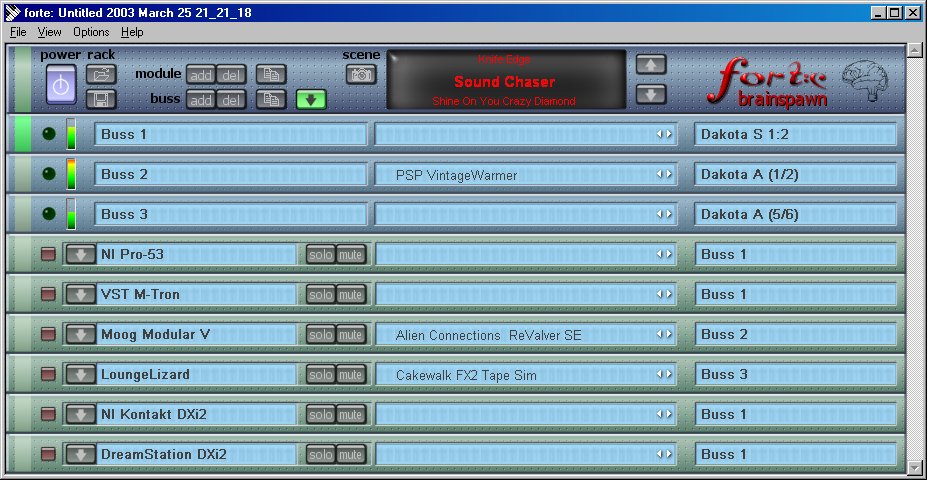
Task: Mute the Moog Modular V module
Action: point(351,335)
